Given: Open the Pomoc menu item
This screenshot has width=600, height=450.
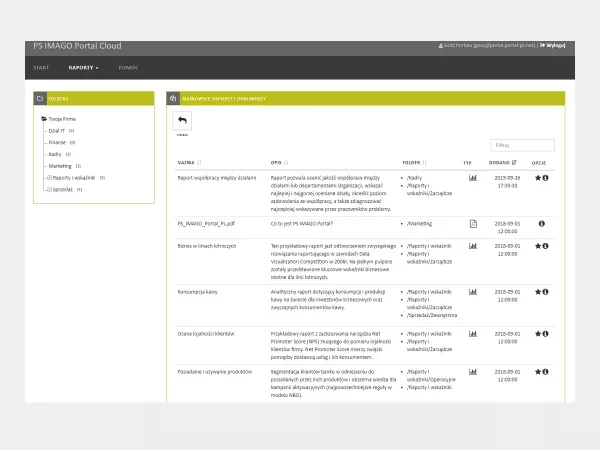Looking at the screenshot, I should [x=128, y=67].
